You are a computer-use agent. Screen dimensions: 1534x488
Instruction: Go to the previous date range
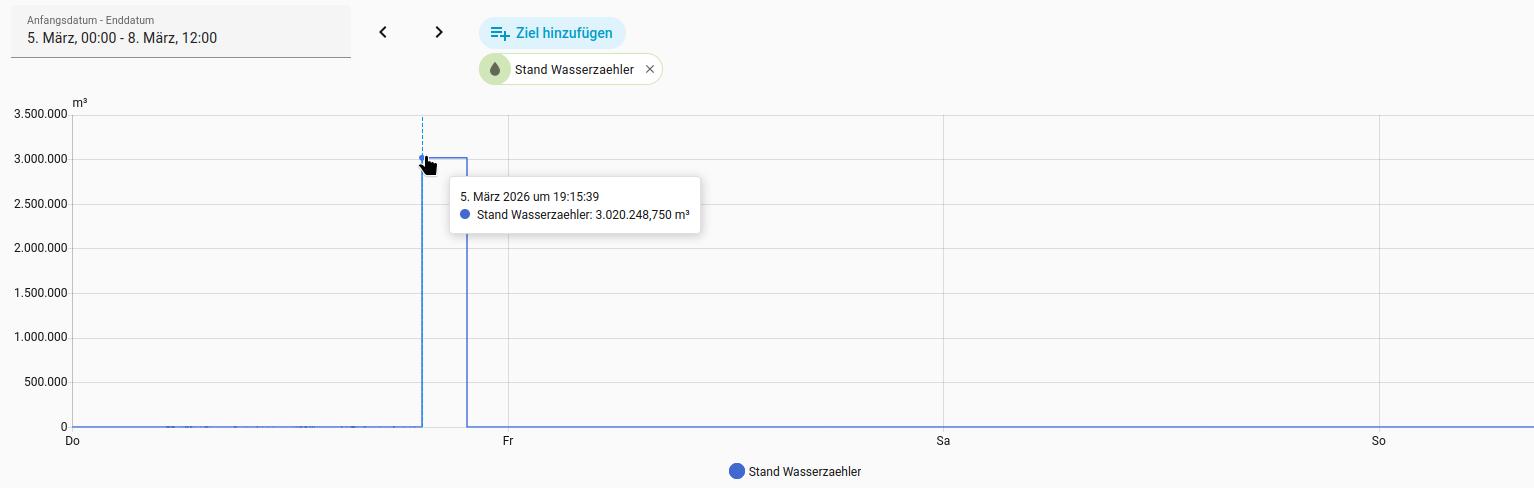[383, 32]
